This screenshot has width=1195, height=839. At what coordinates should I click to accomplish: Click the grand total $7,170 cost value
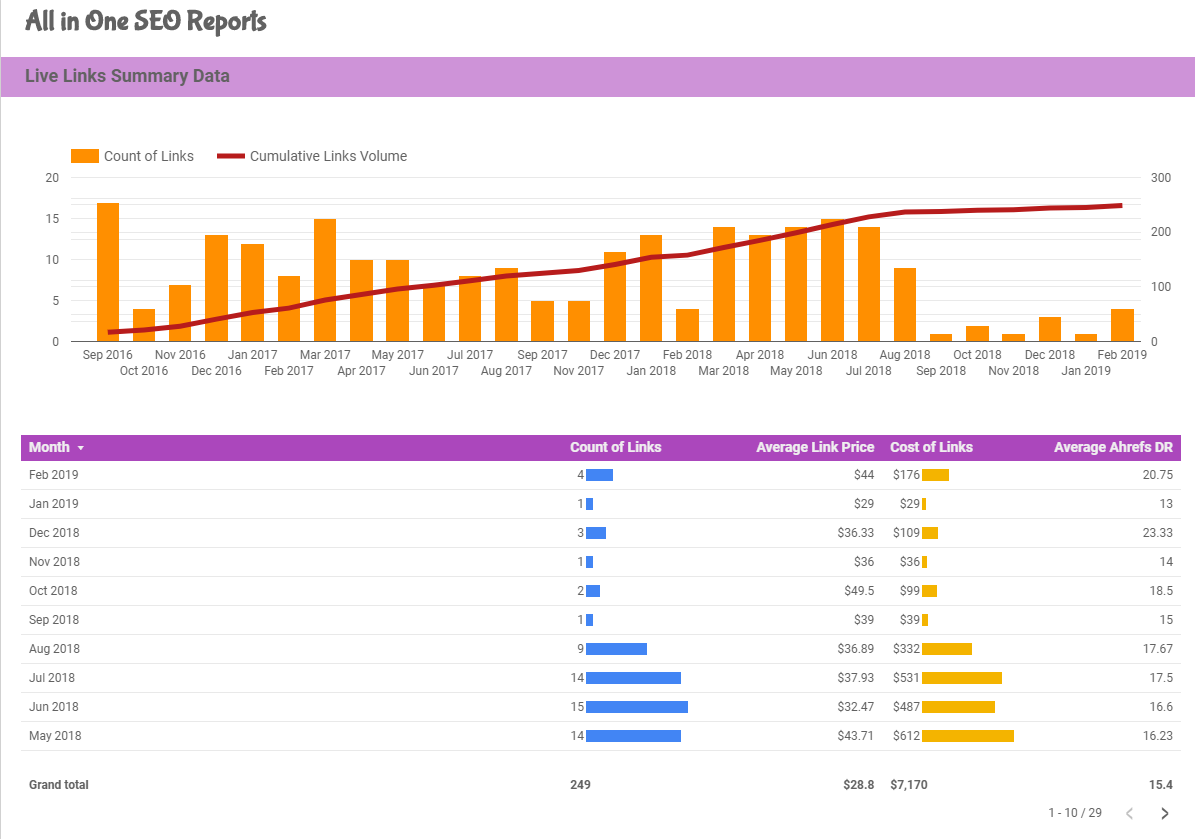tap(908, 785)
